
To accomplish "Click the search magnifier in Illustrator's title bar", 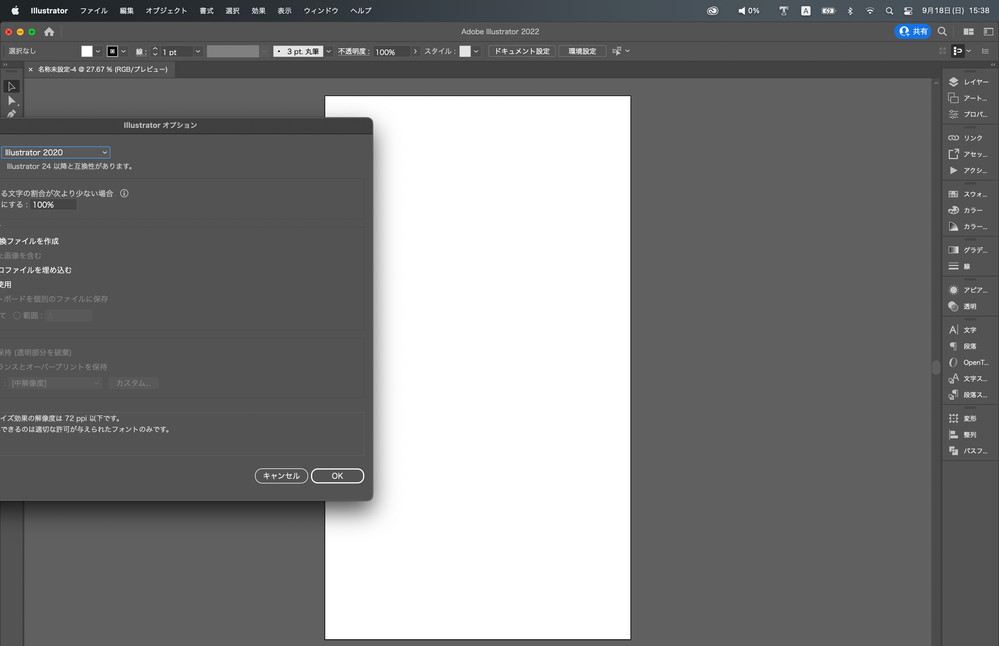I will (x=942, y=31).
